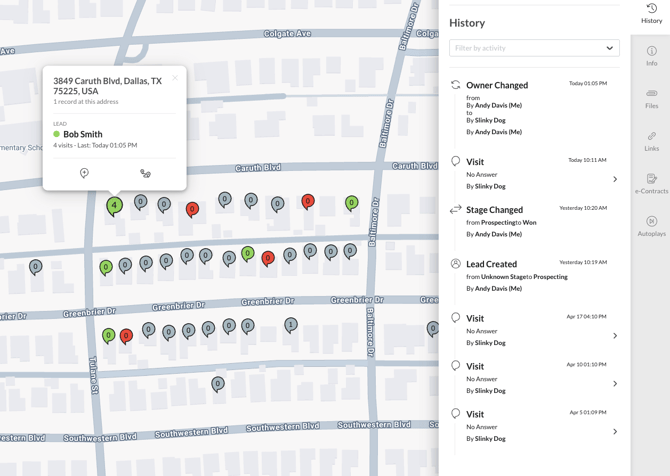Select the gray map pin labeled 1
The height and width of the screenshot is (476, 670).
291,325
